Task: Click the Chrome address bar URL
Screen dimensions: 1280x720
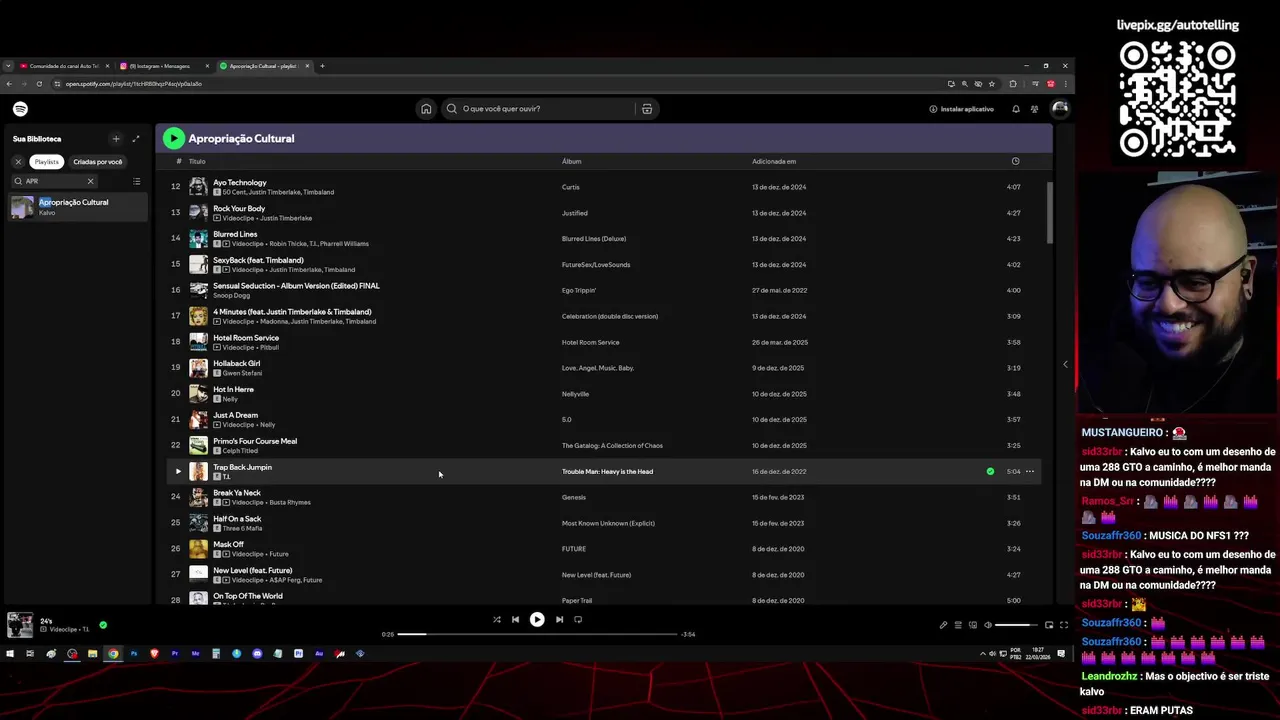Action: [x=134, y=84]
